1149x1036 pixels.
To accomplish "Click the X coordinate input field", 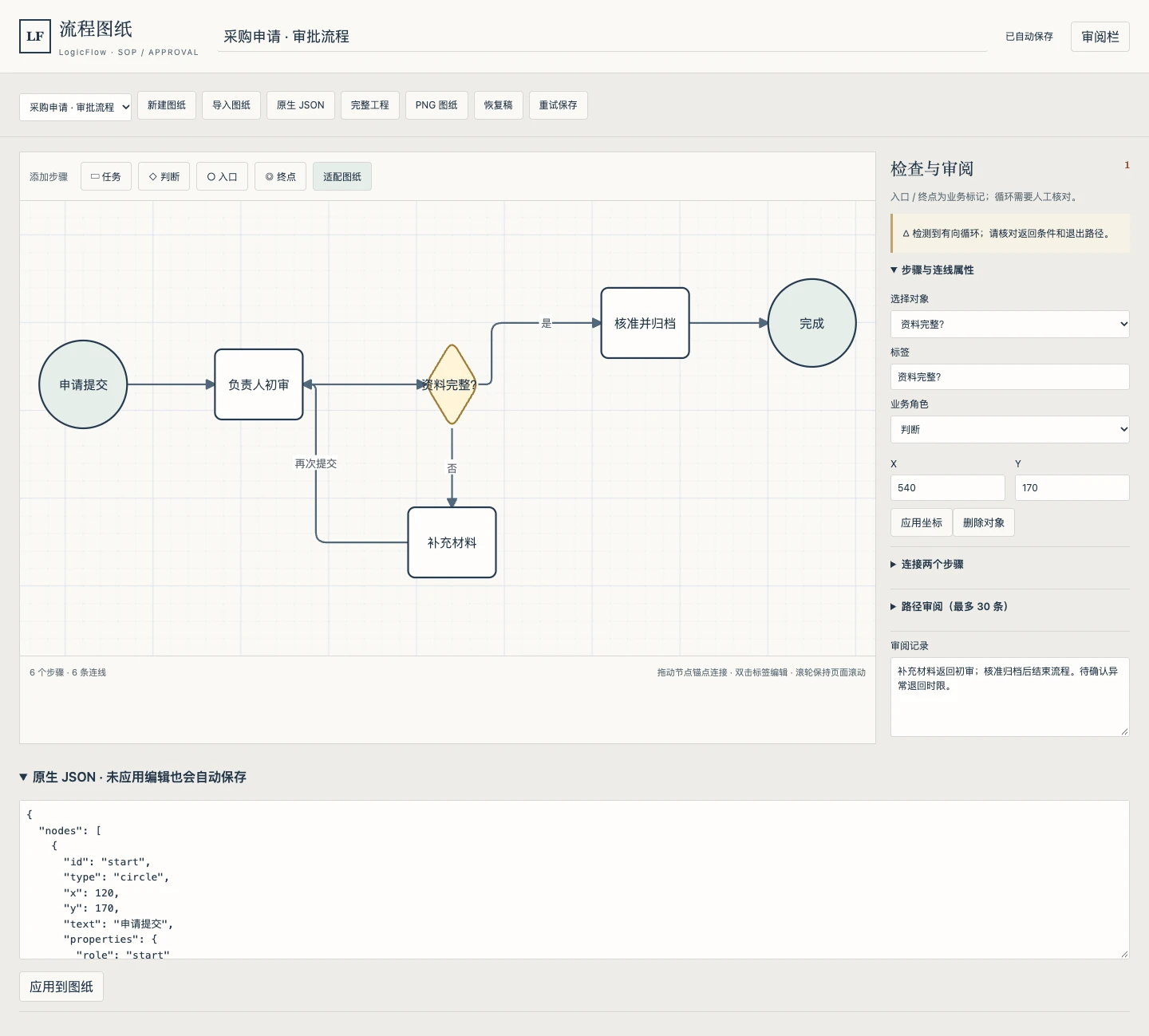I will pos(948,487).
